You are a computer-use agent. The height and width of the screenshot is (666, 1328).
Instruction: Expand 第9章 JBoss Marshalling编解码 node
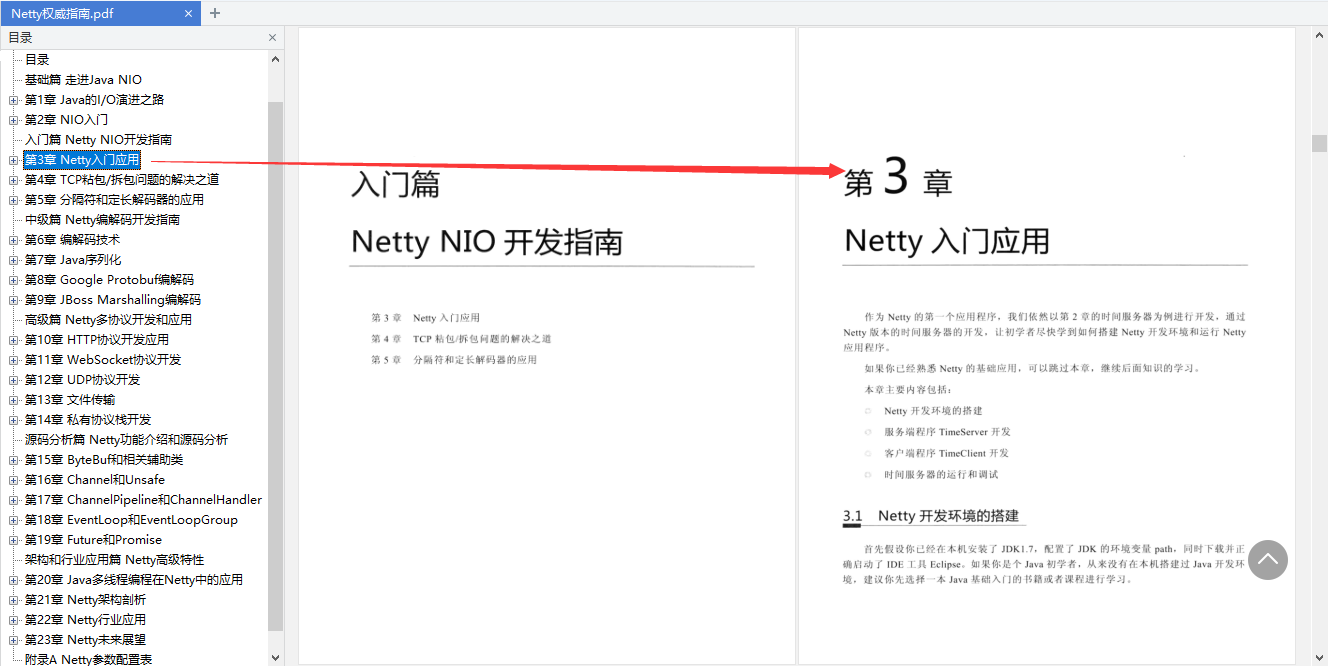[13, 300]
